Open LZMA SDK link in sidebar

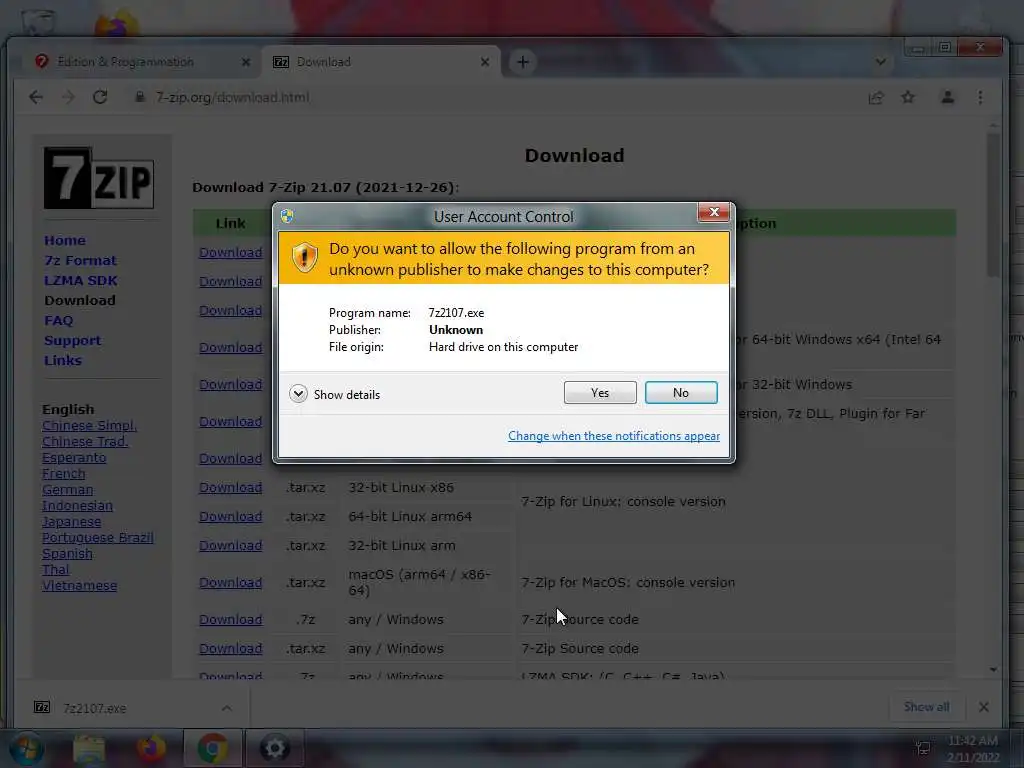click(x=80, y=281)
